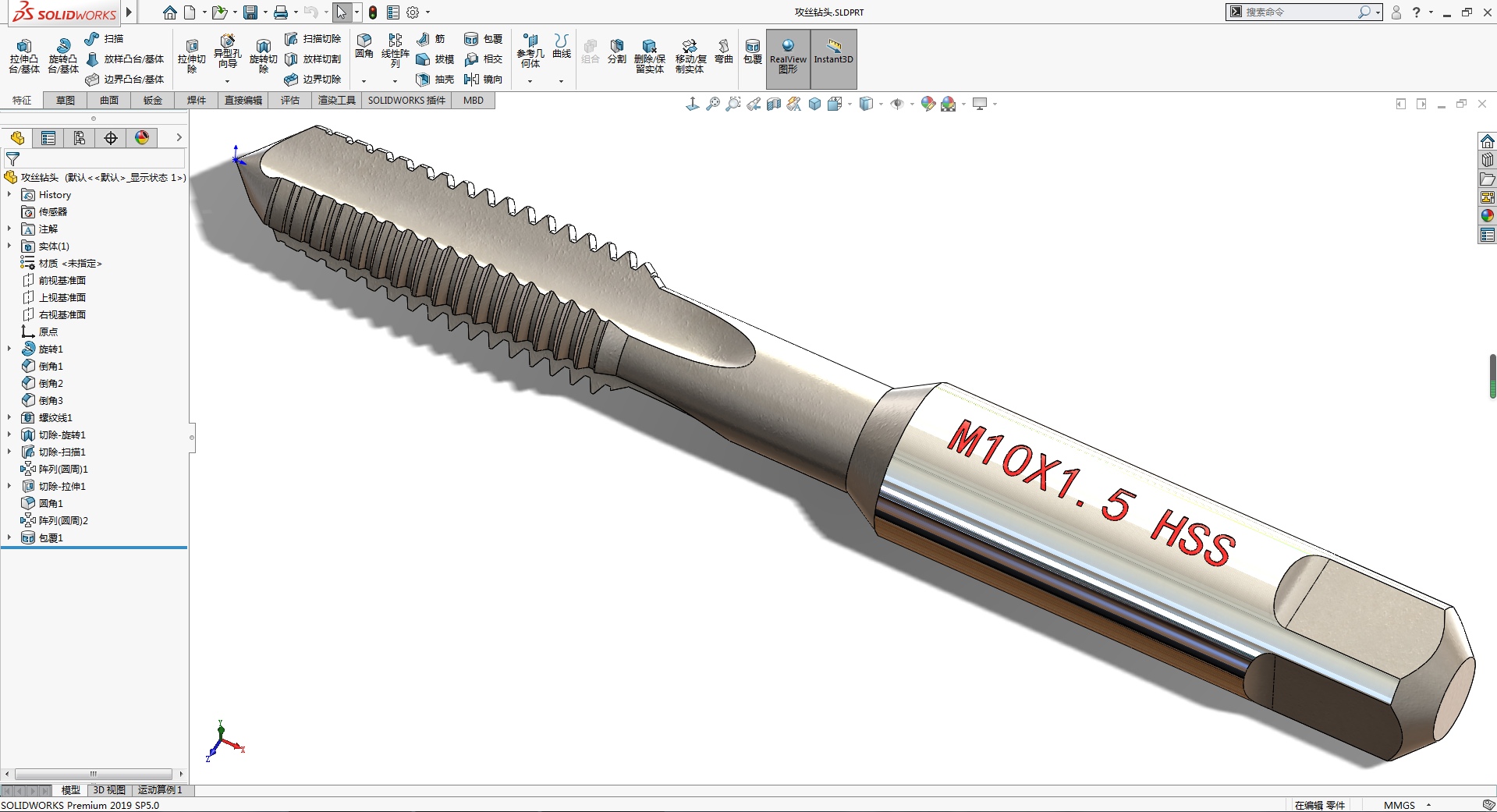Toggle RealView 图形 graphics

pyautogui.click(x=788, y=59)
